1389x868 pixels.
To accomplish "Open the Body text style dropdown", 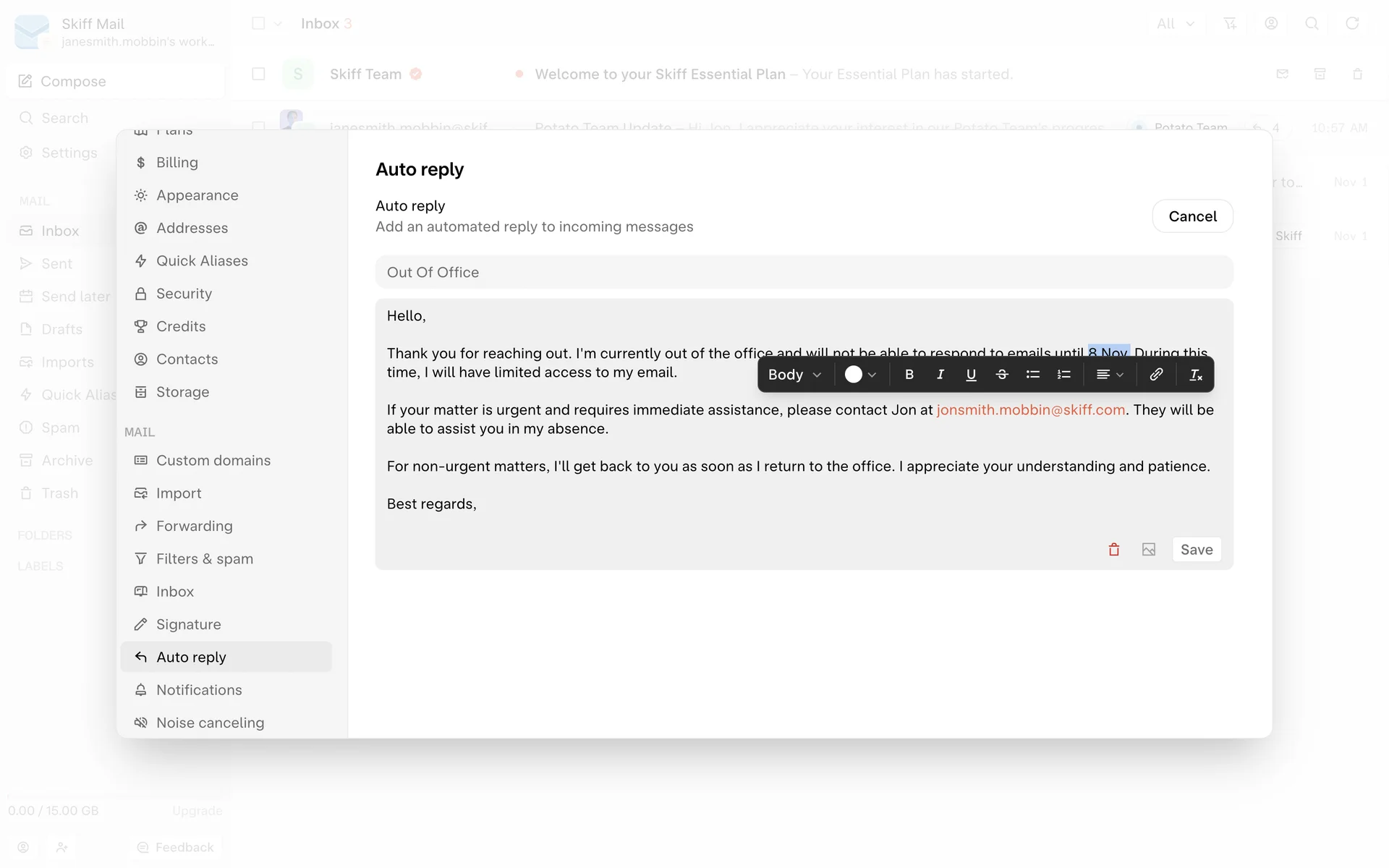I will point(794,375).
